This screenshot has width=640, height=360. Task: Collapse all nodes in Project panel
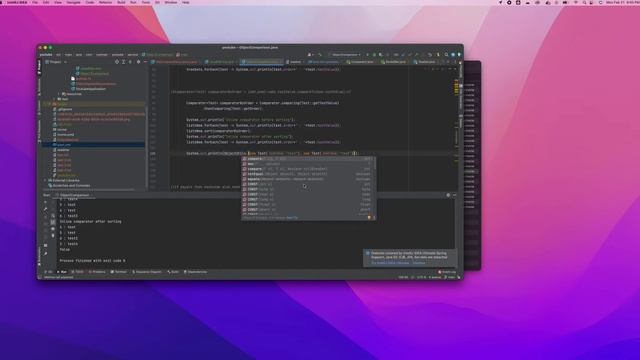(131, 62)
